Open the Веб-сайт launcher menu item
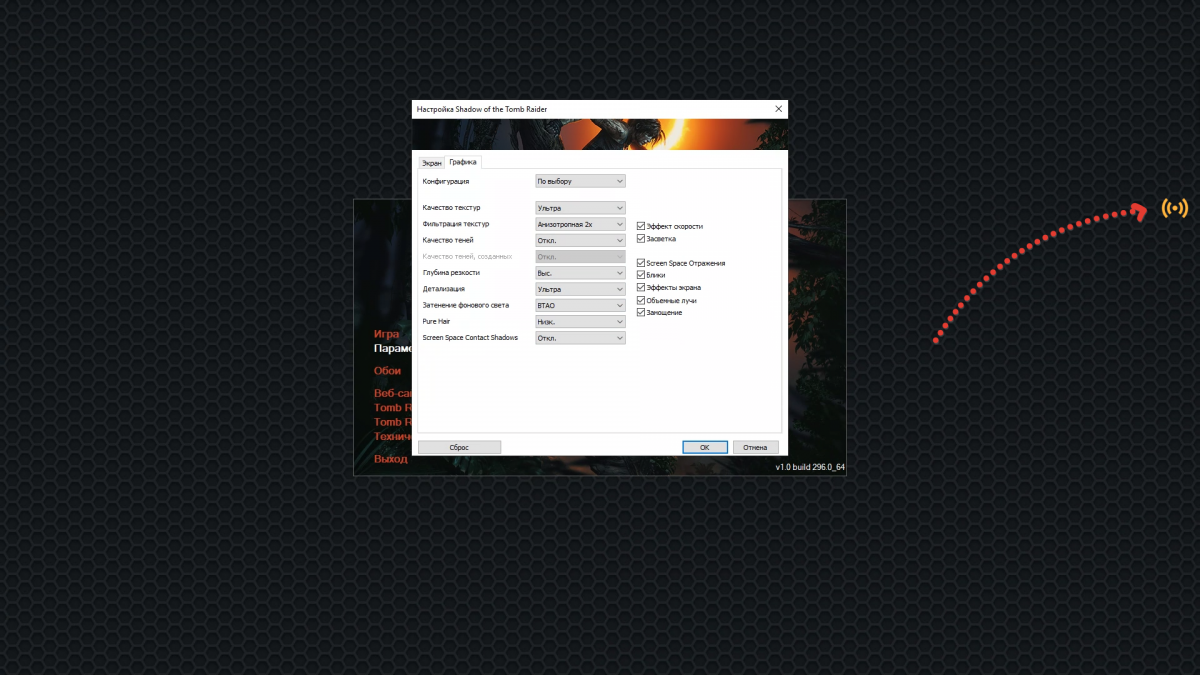This screenshot has width=1200, height=675. [393, 393]
